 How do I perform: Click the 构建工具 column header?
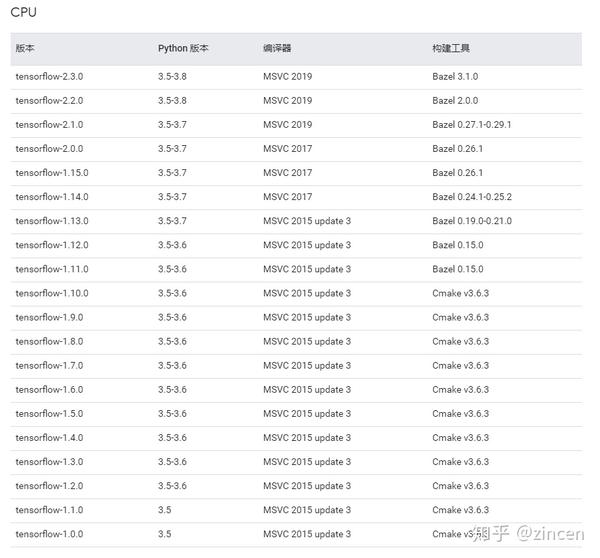tap(451, 48)
